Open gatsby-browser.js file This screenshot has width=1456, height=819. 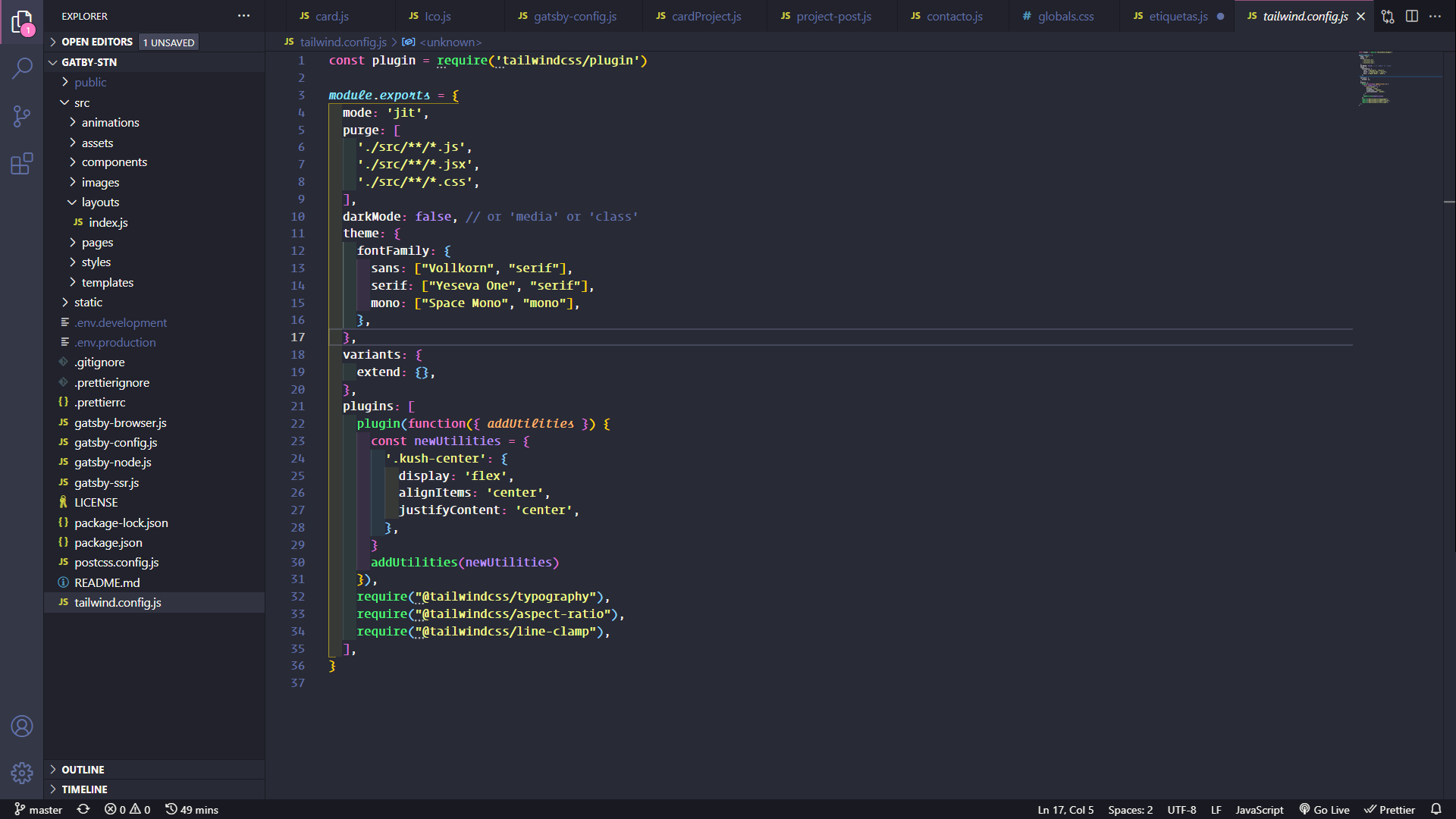tap(154, 422)
